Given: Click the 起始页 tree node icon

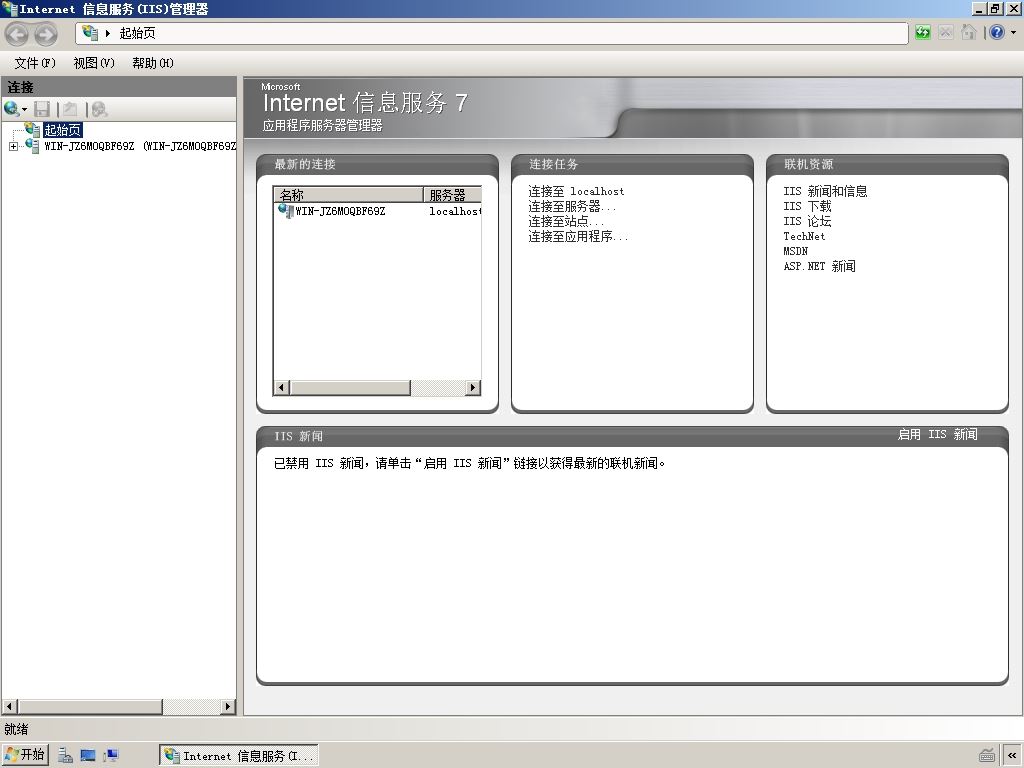Looking at the screenshot, I should tap(33, 129).
